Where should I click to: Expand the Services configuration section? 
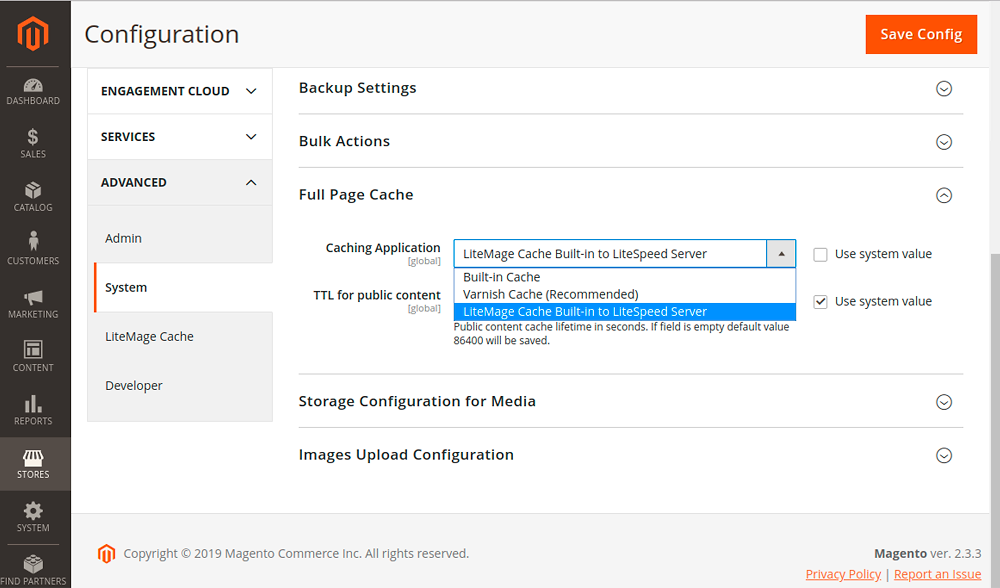tap(179, 136)
